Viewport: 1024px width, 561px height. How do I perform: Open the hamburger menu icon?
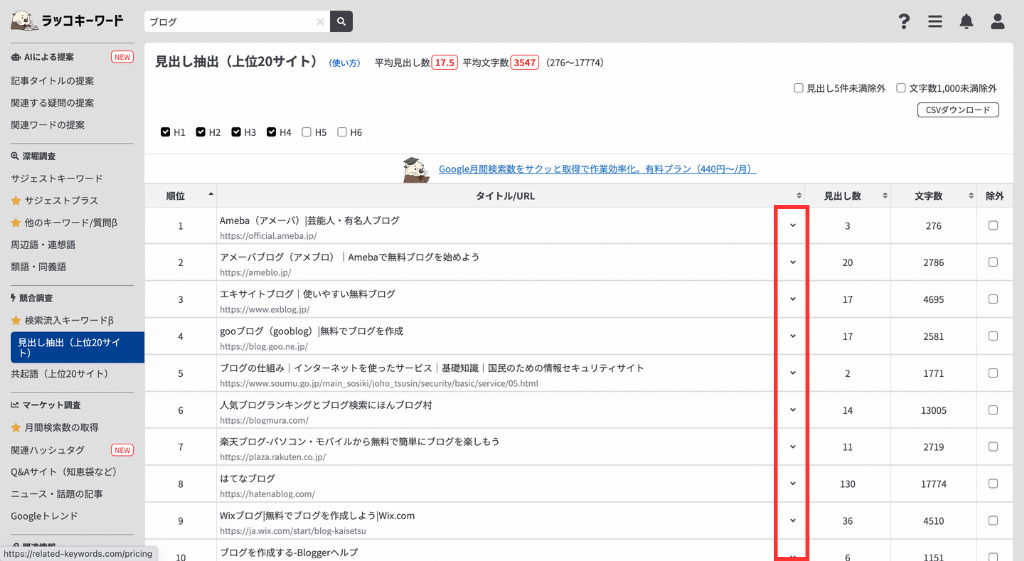(935, 22)
